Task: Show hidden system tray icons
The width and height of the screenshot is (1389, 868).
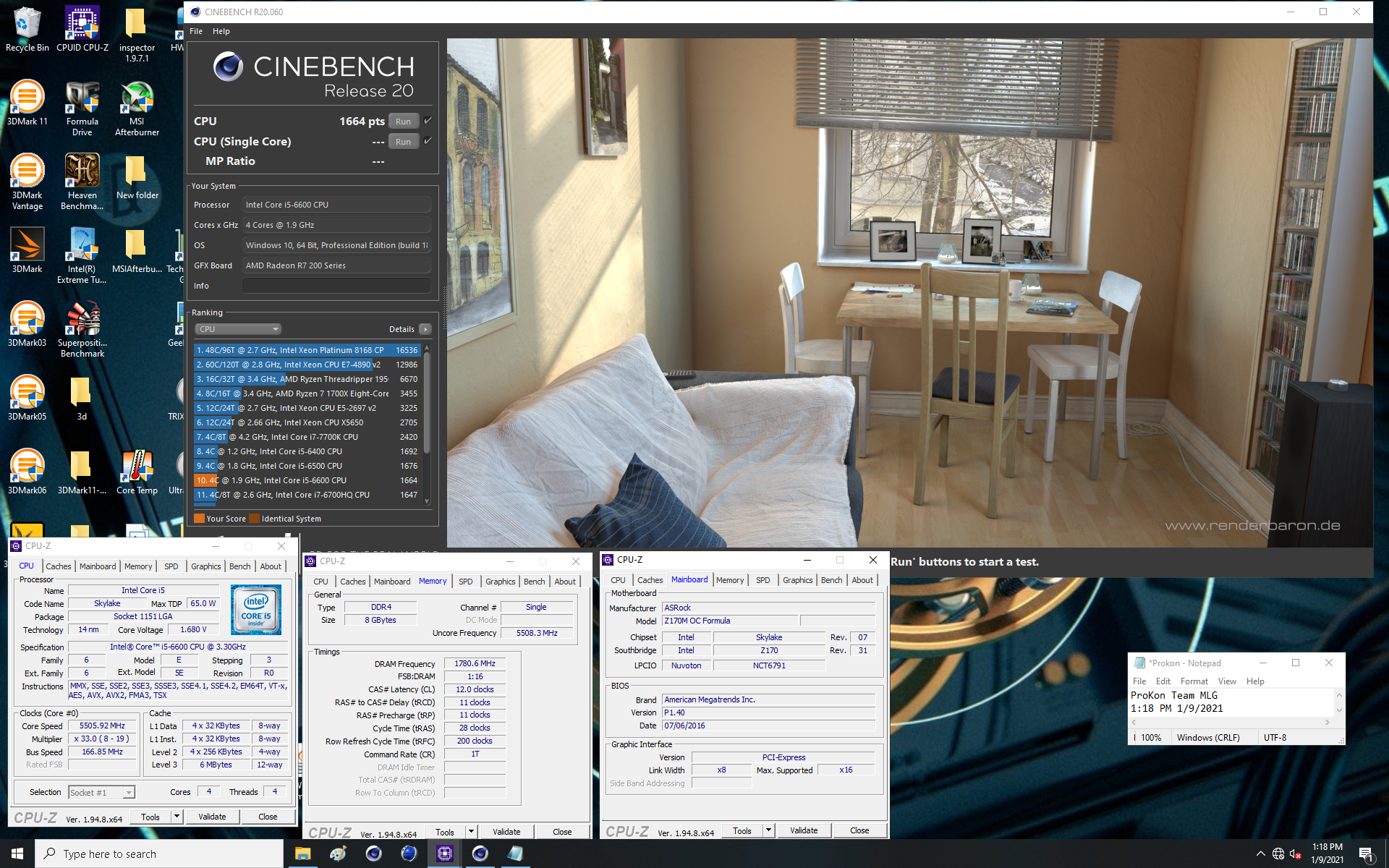Action: tap(1260, 854)
